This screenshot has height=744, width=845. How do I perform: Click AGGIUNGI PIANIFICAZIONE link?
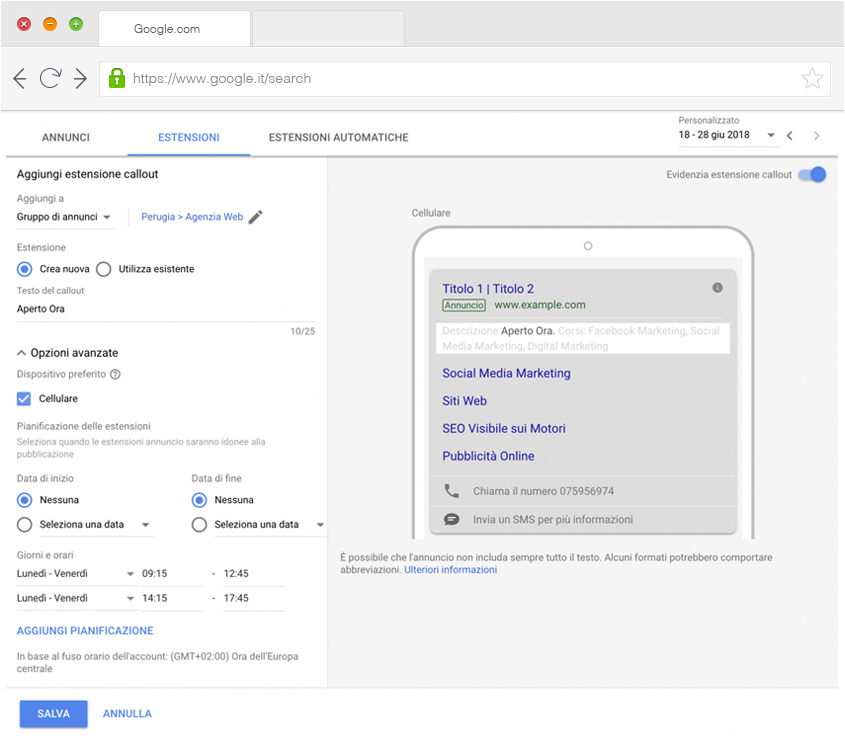click(85, 631)
